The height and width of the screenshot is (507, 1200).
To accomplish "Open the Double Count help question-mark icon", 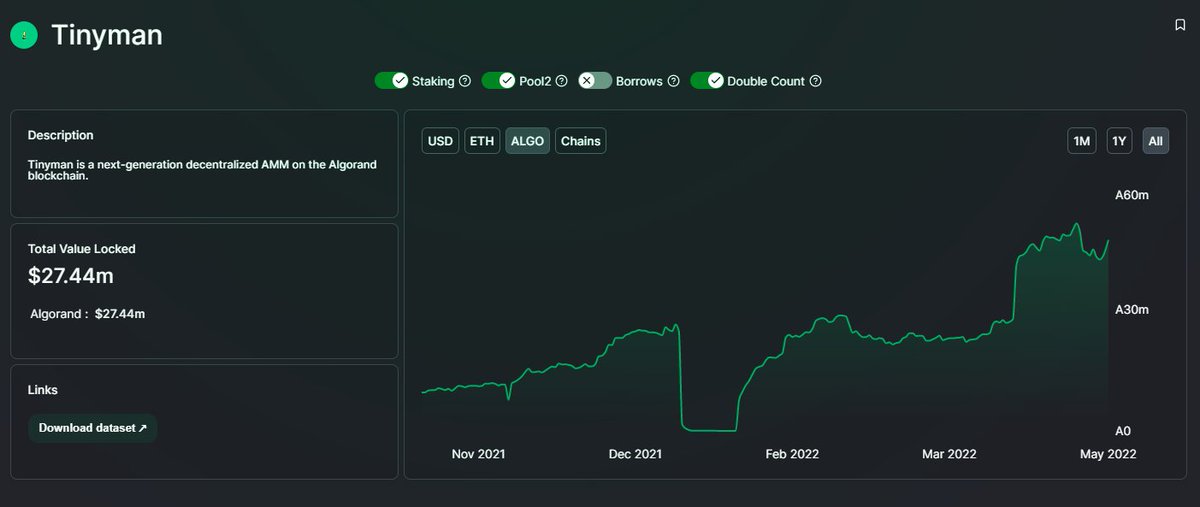I will pyautogui.click(x=815, y=81).
